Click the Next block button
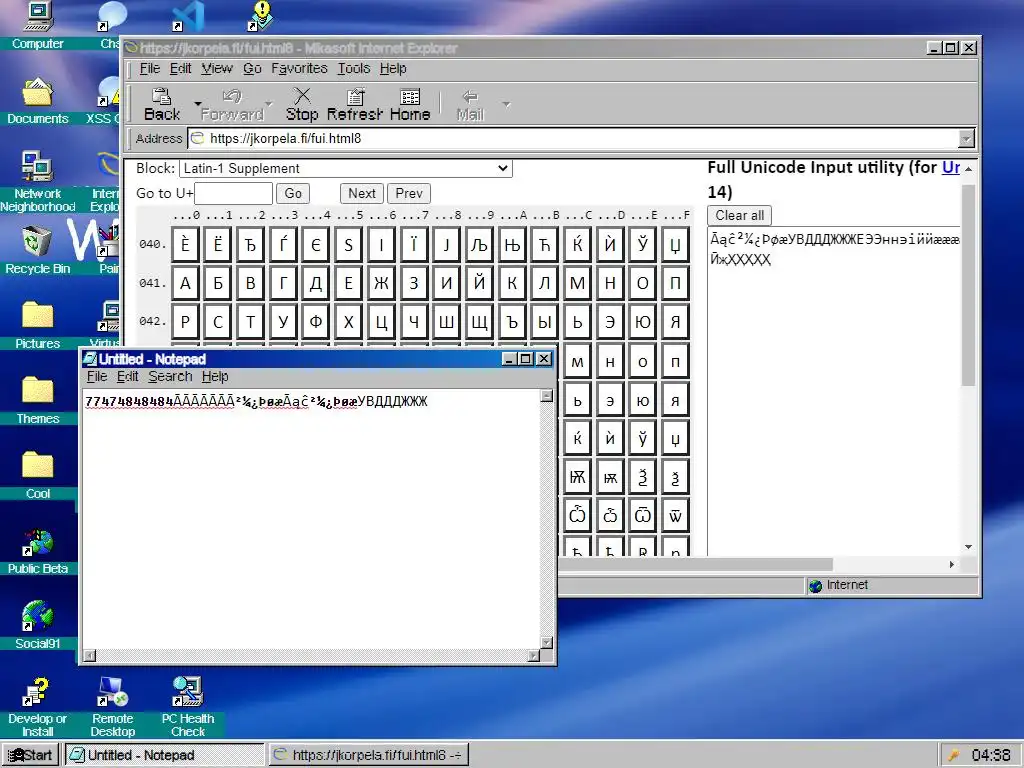The height and width of the screenshot is (768, 1024). 362,193
